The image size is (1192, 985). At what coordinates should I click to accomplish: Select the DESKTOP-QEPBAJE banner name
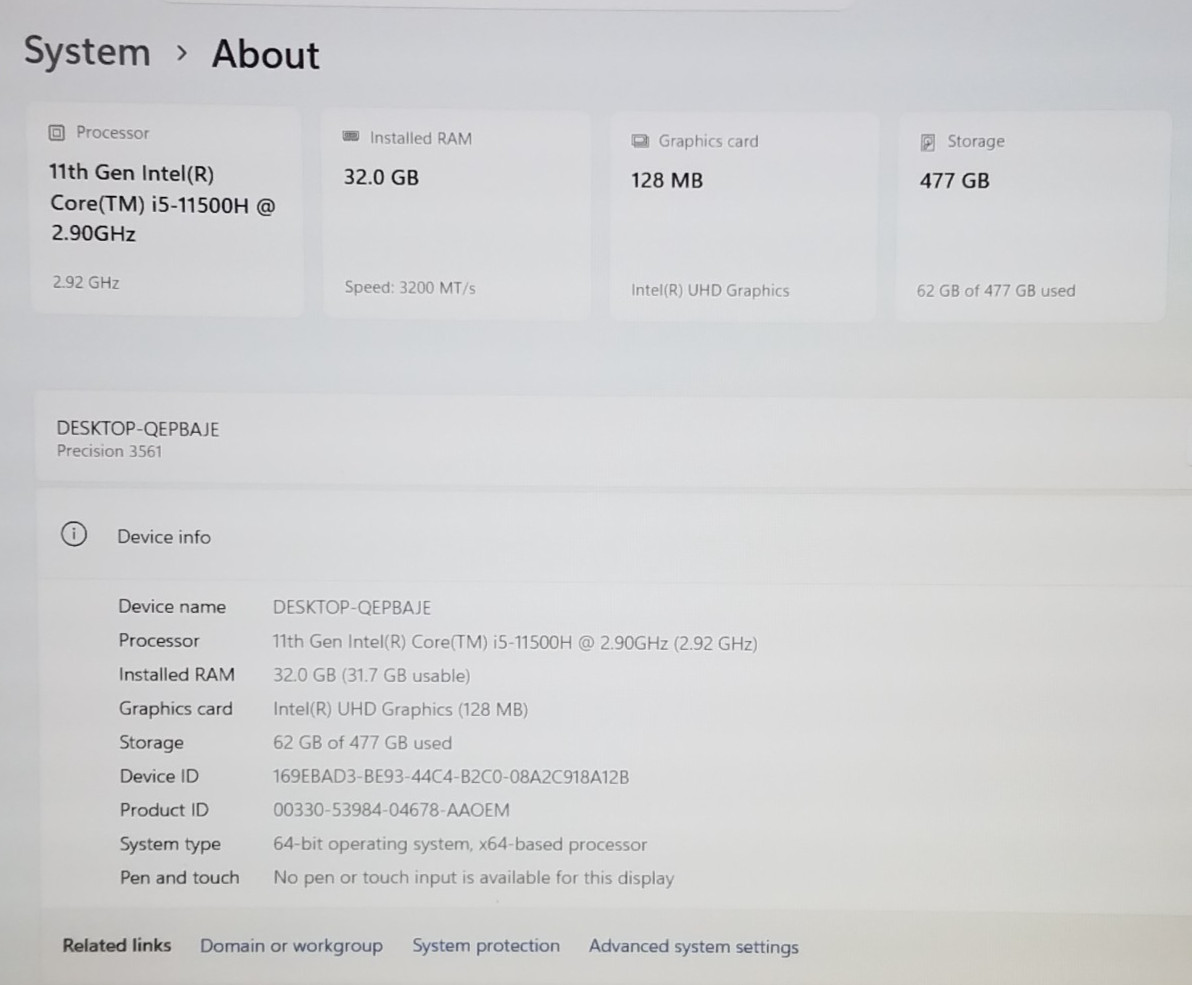[138, 429]
